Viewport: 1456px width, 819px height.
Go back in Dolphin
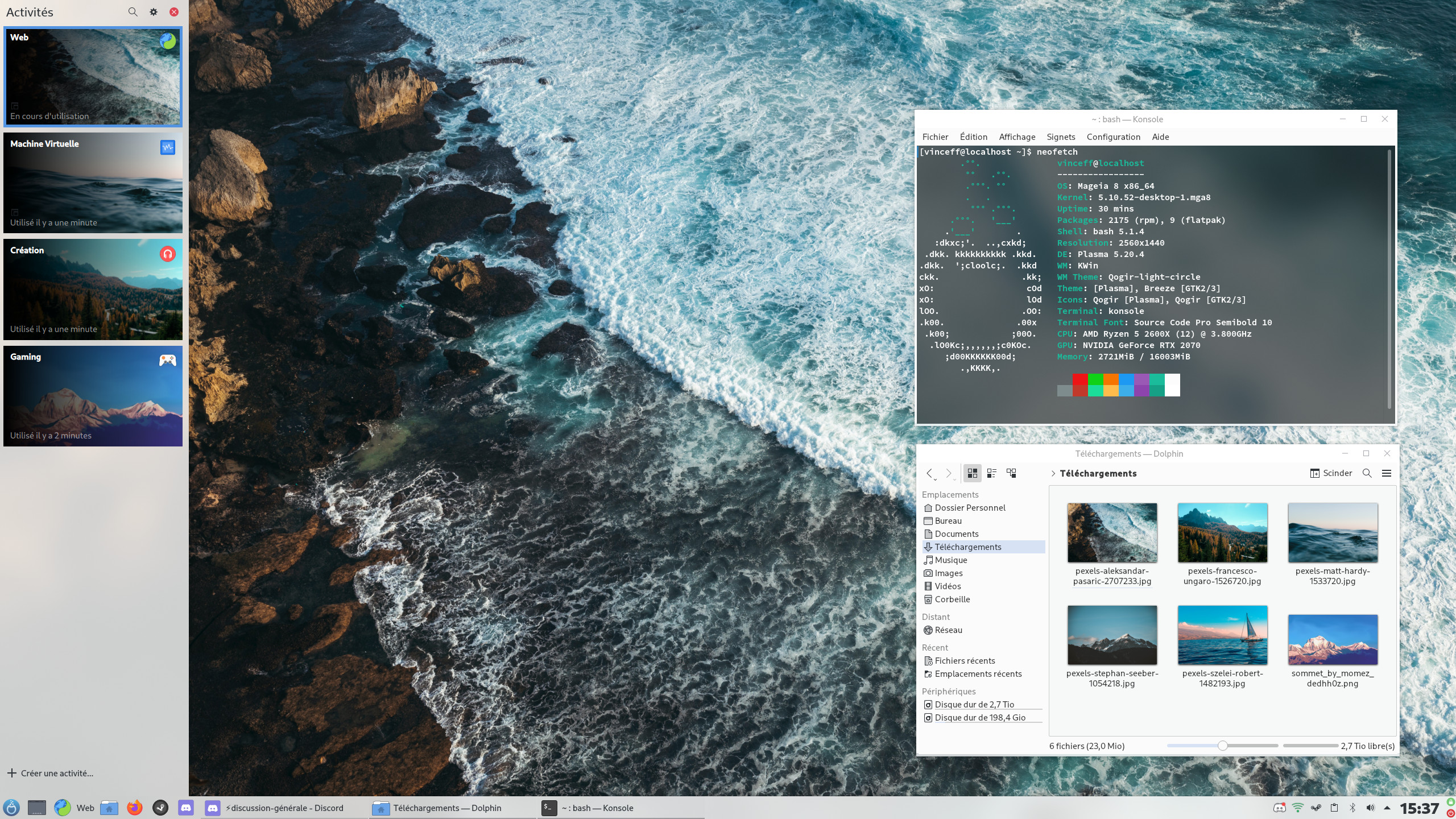930,473
